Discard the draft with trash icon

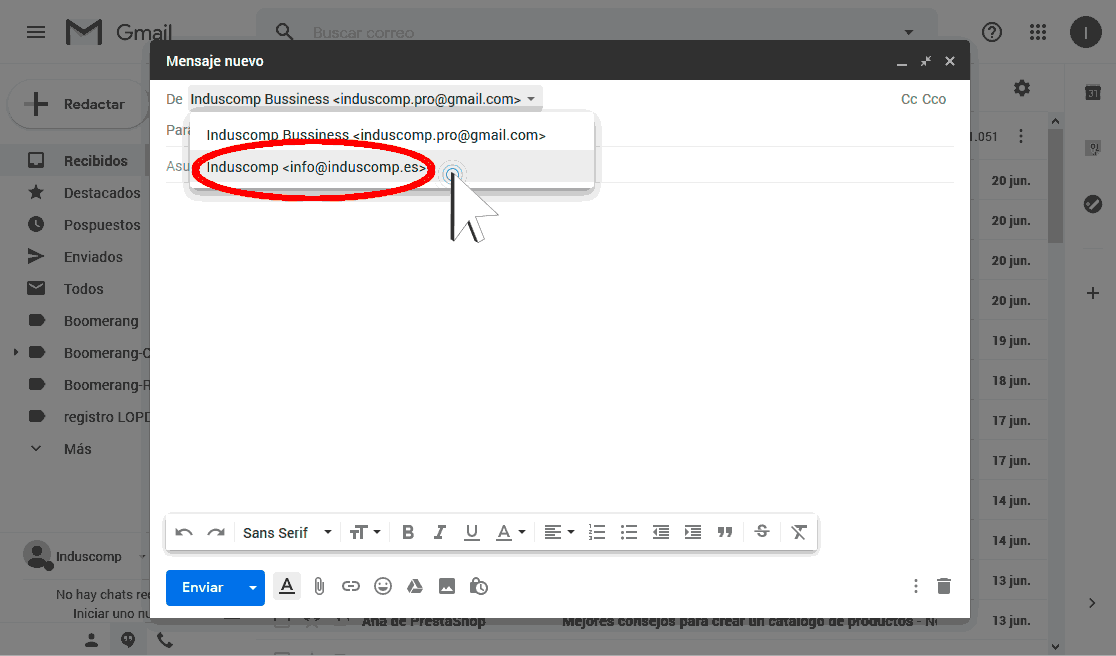point(944,586)
